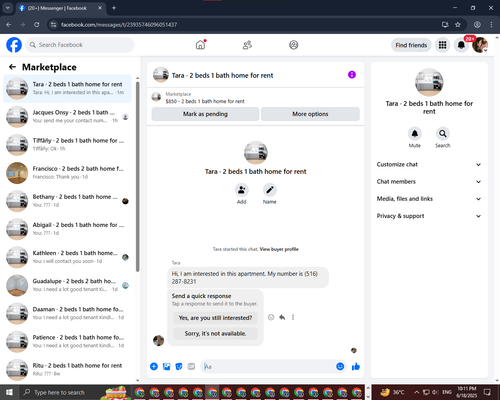Open the Daaman conversation
Image resolution: width=500 pixels, height=400 pixels.
pos(67,313)
